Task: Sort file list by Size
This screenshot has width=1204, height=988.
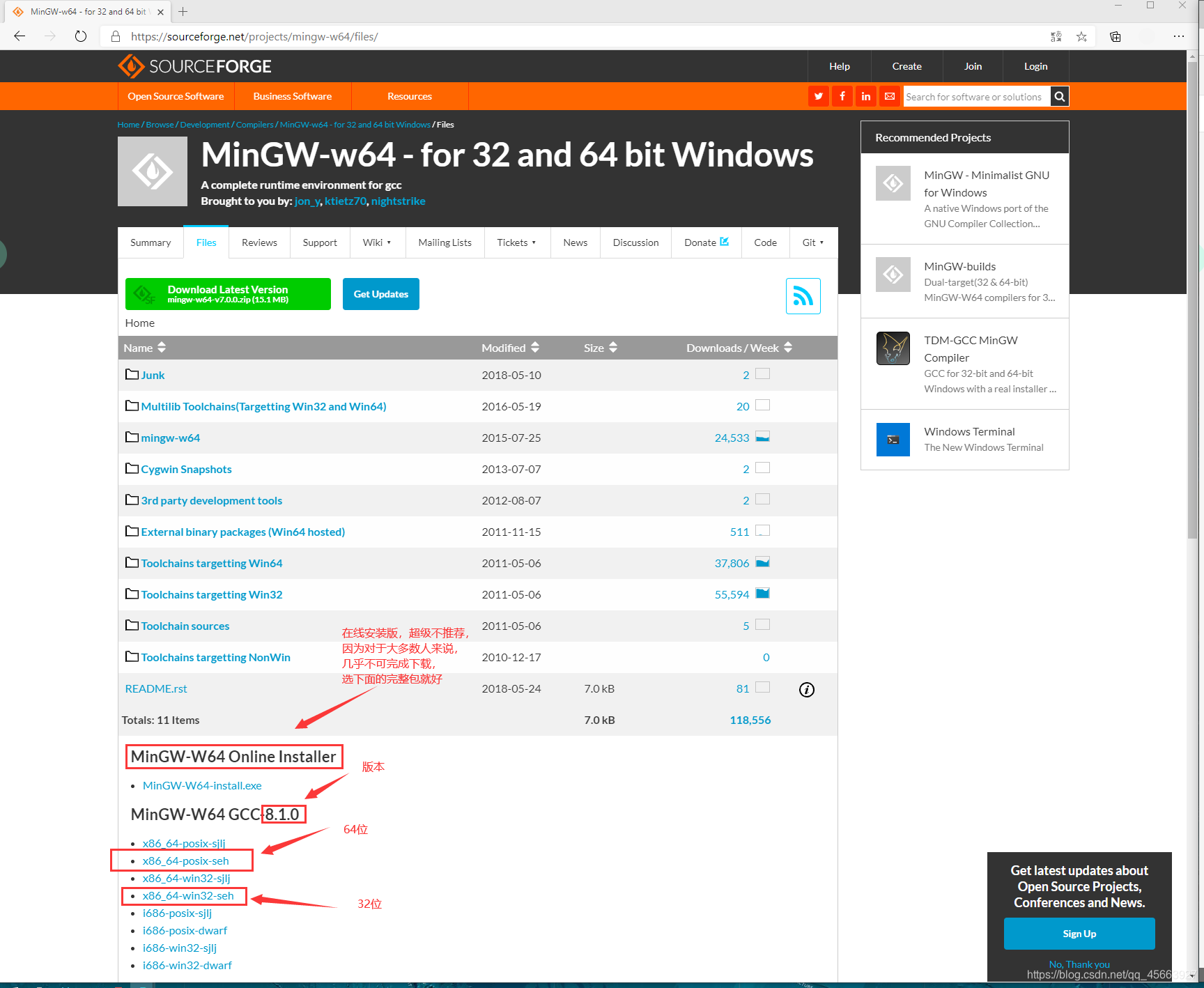Action: pyautogui.click(x=601, y=348)
